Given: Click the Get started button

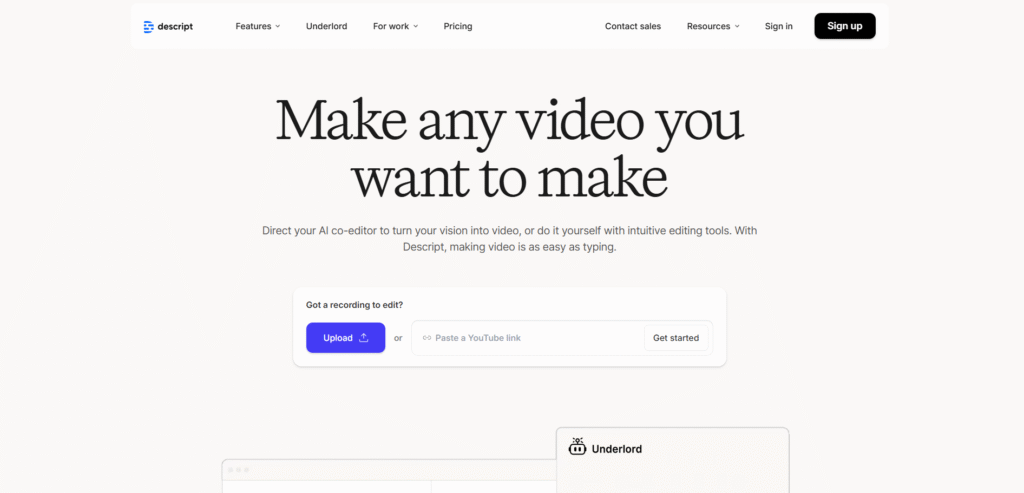Looking at the screenshot, I should [x=676, y=338].
